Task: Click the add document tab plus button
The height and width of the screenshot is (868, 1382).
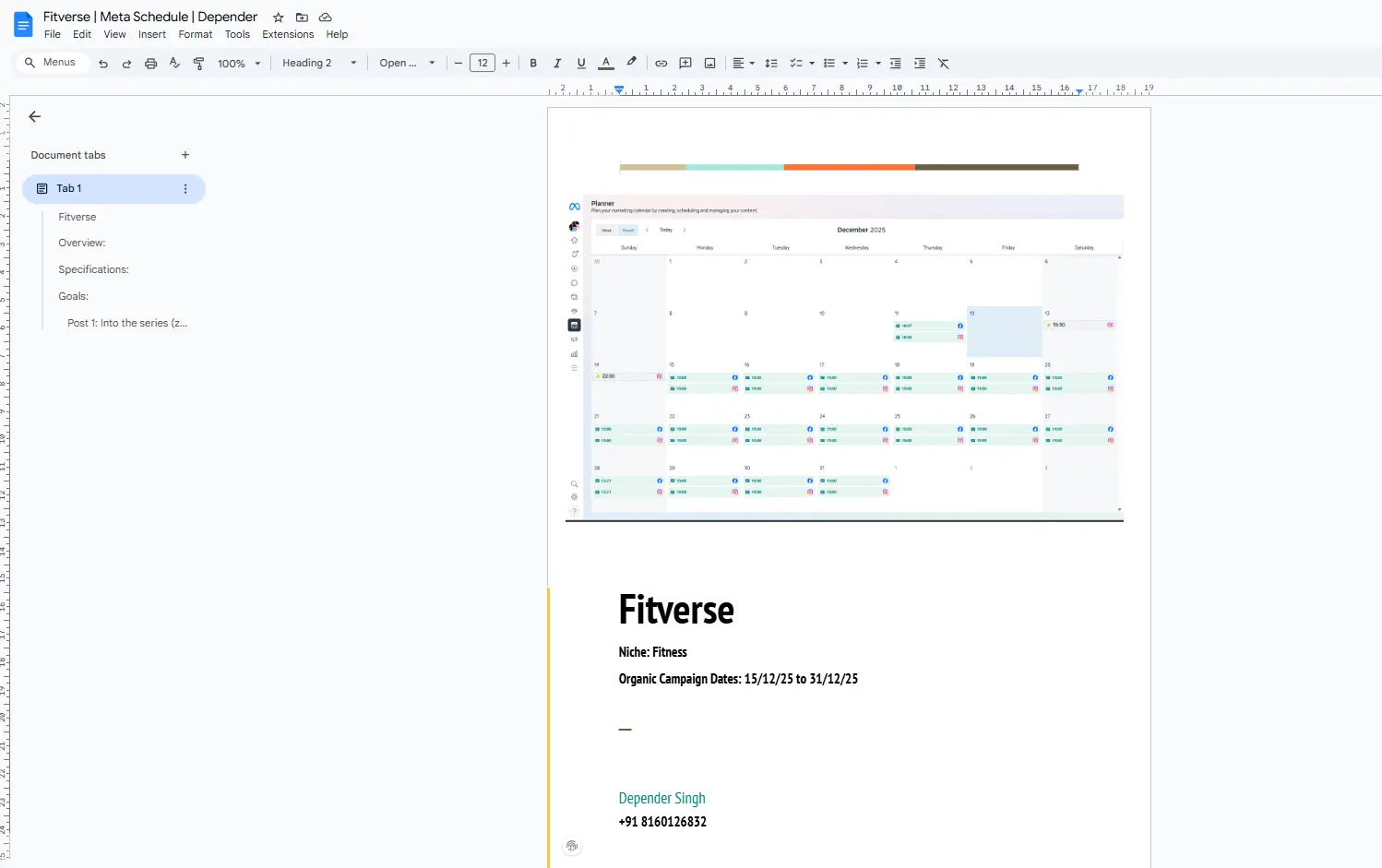Action: 185,155
